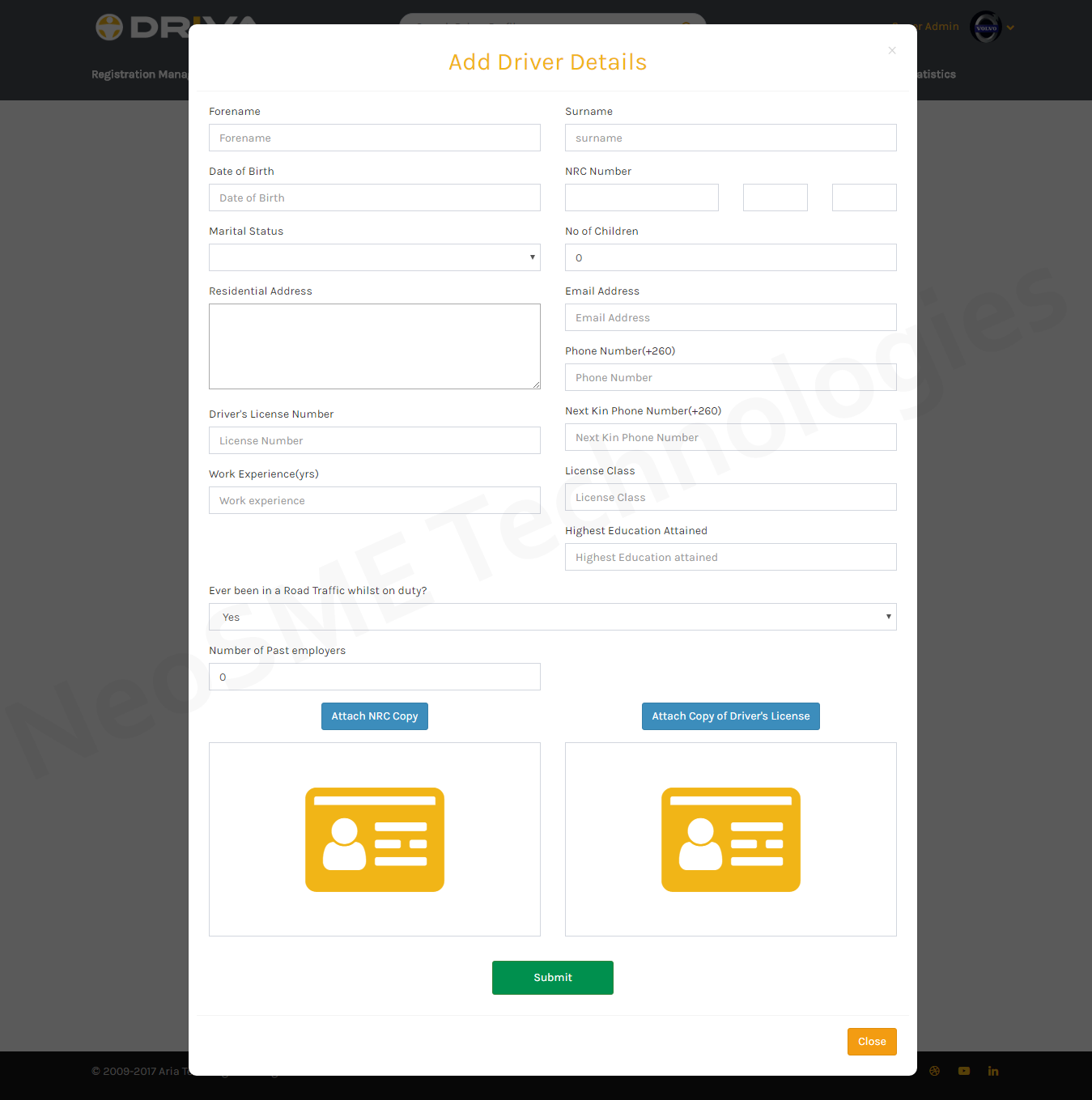
Task: Click the Attach NRC Copy button
Action: 374,716
